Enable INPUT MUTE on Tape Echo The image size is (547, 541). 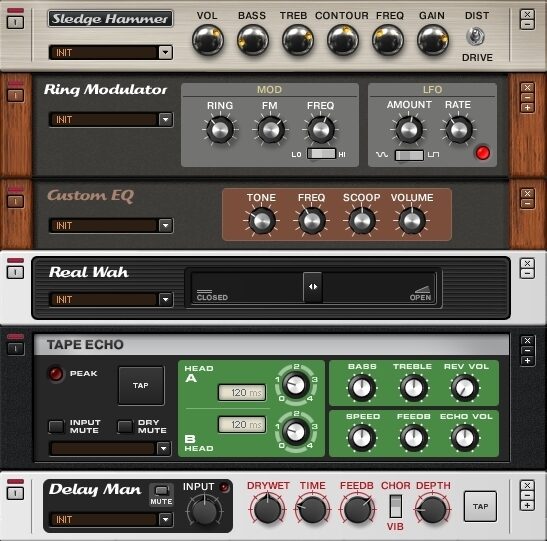click(x=56, y=427)
